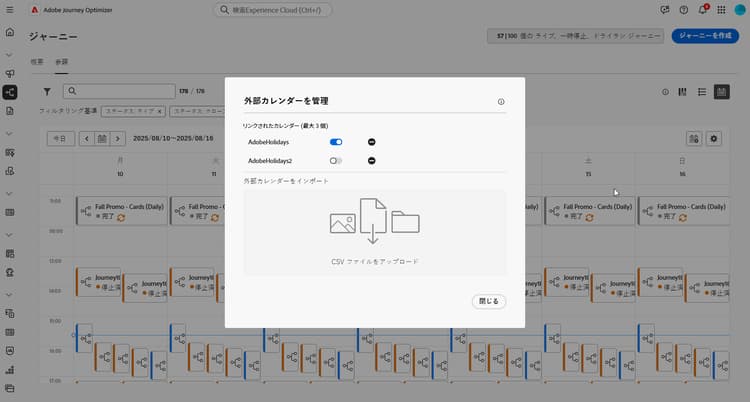Open Campaigns megaphone icon in sidebar
The width and height of the screenshot is (750, 402).
[x=10, y=73]
